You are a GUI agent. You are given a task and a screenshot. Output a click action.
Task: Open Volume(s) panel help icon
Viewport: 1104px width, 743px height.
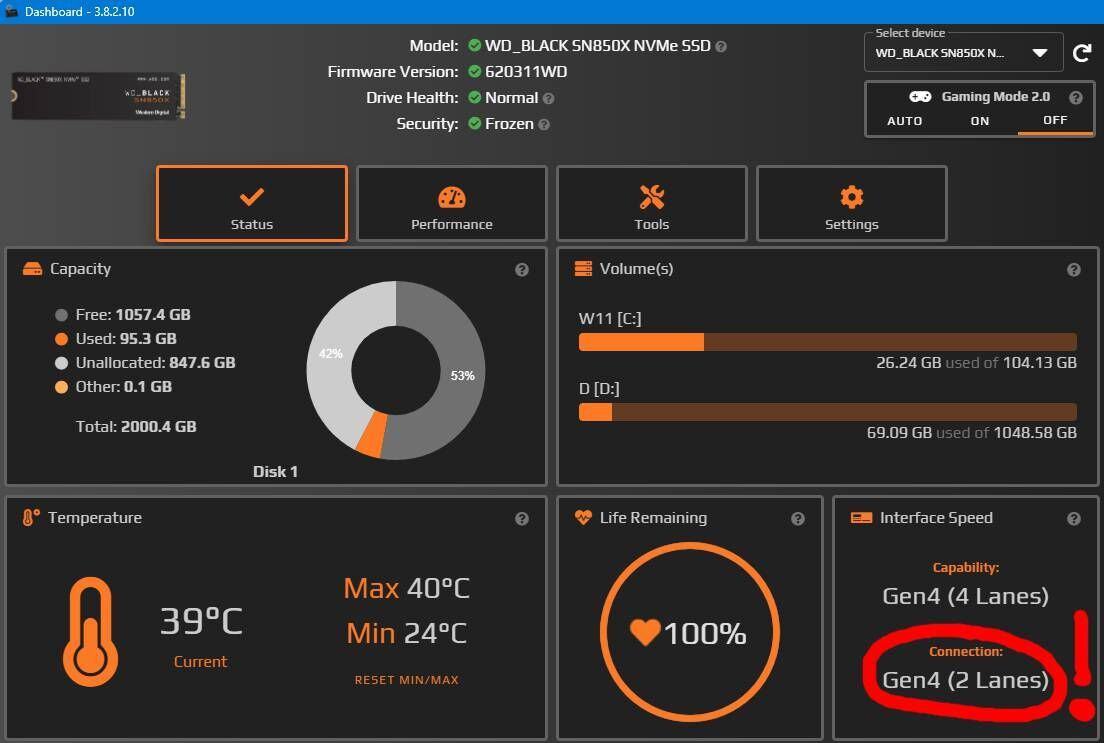1074,270
